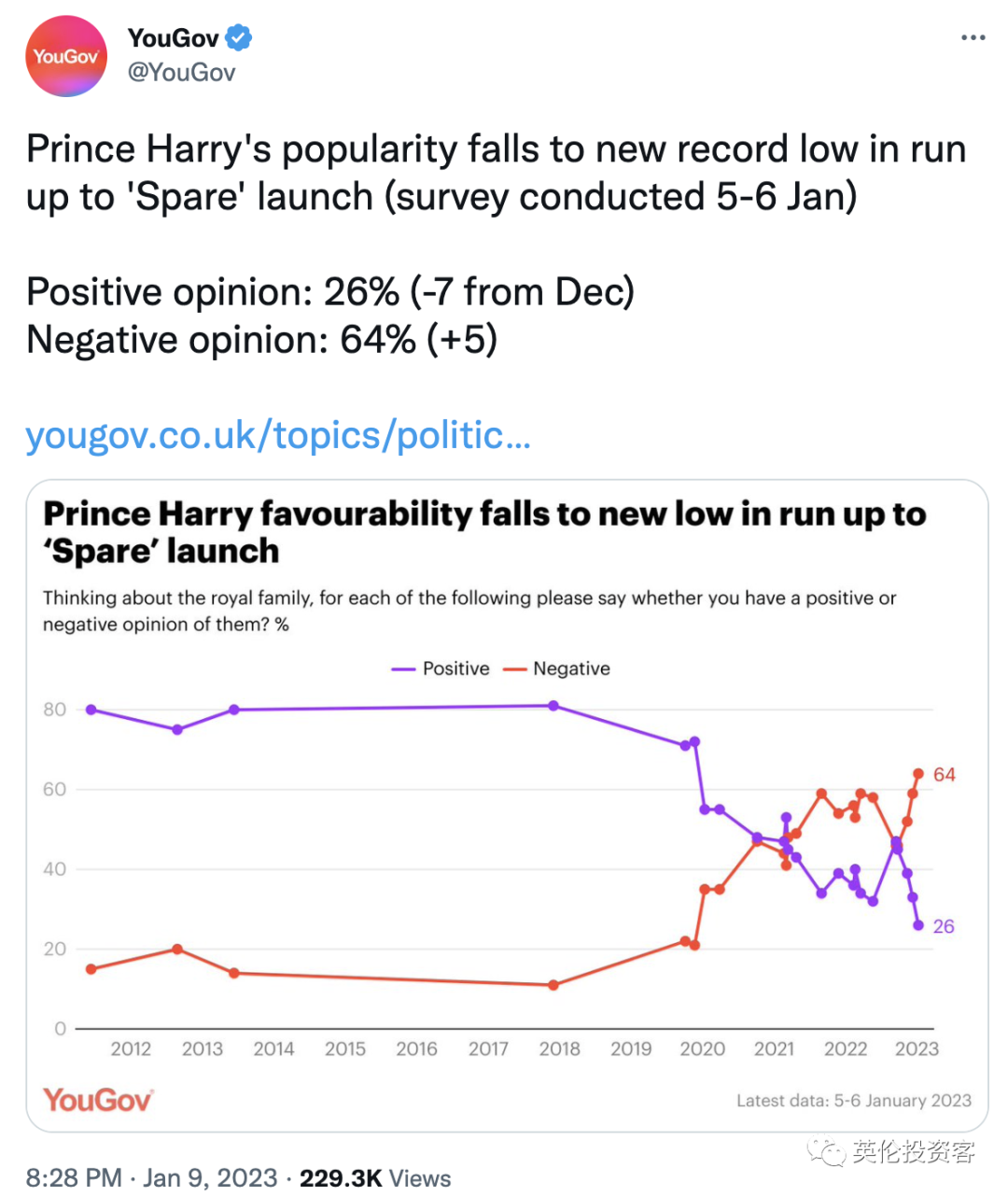Open the three-dot tweet options menu

pos(973,37)
